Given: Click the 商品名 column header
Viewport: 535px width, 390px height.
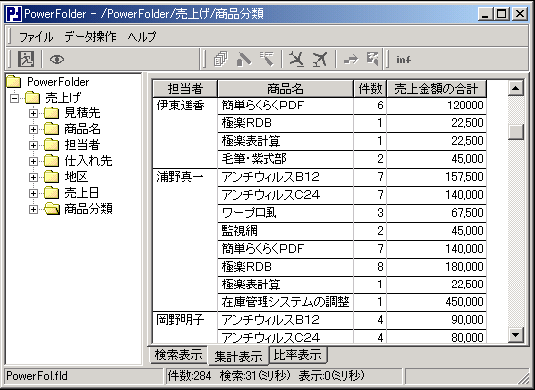Looking at the screenshot, I should pyautogui.click(x=285, y=89).
